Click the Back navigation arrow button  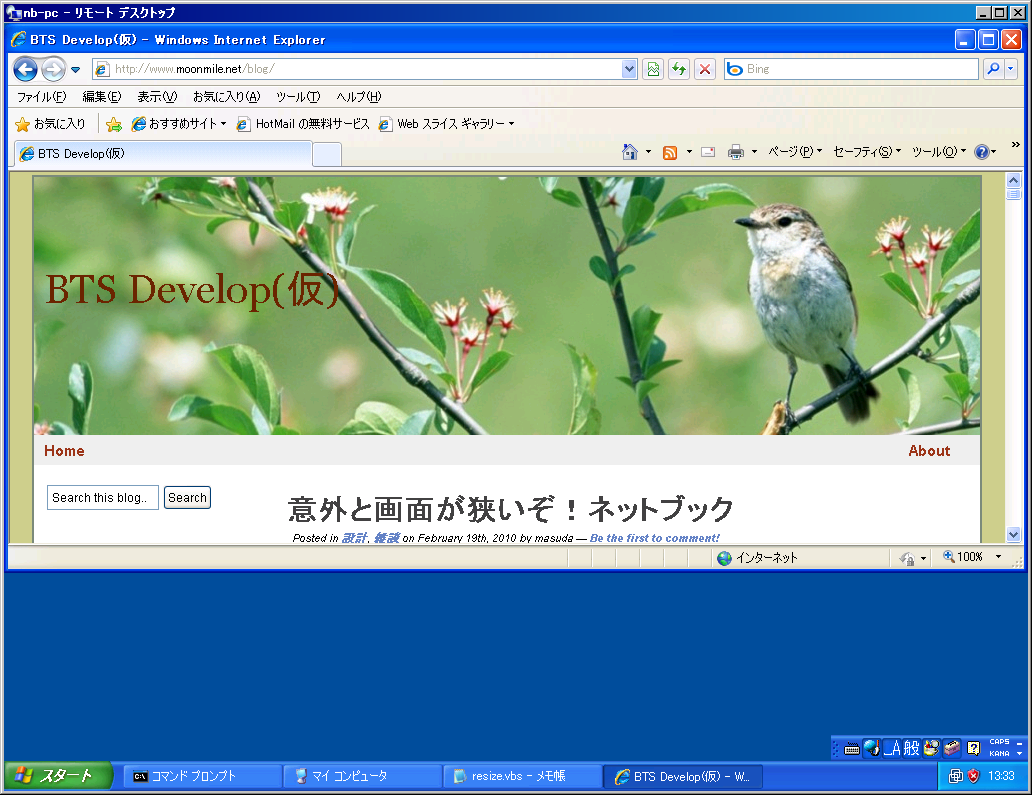26,69
